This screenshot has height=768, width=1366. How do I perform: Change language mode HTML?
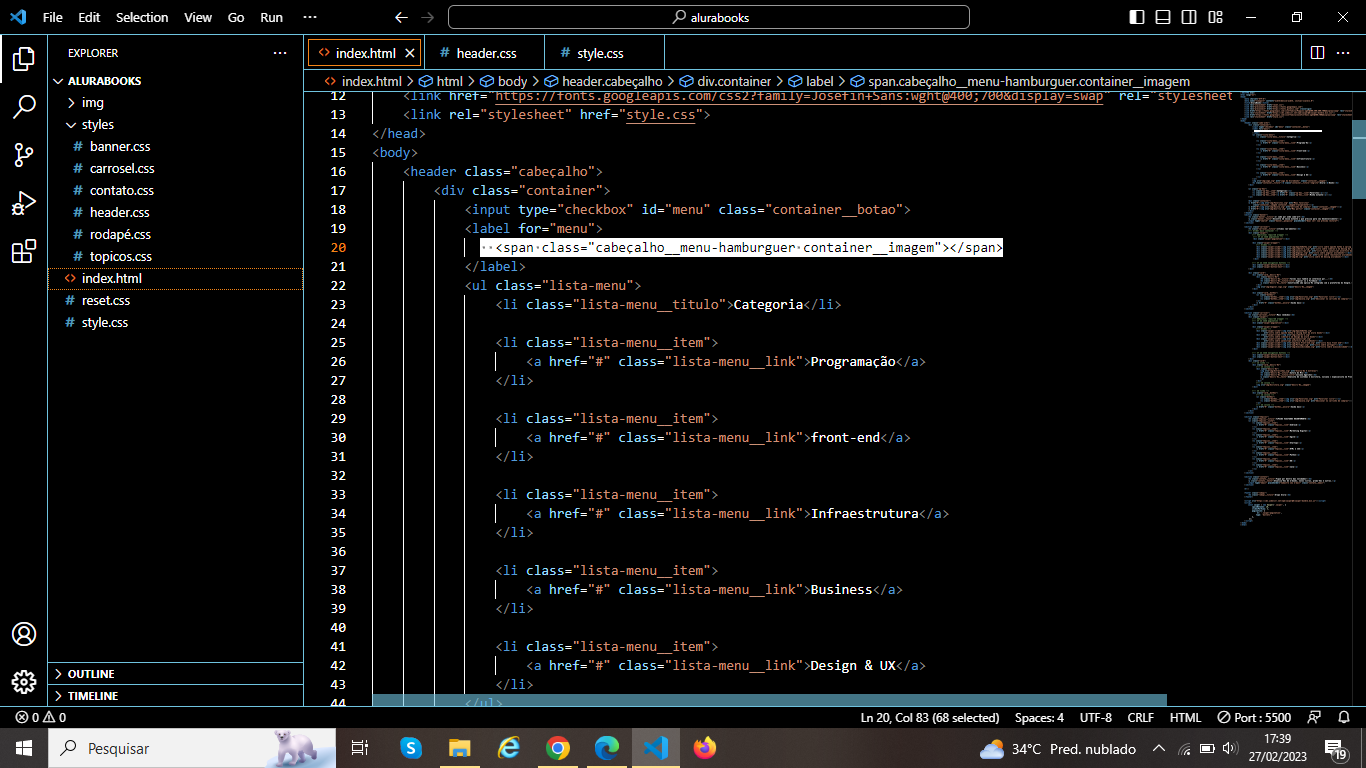click(x=1185, y=718)
